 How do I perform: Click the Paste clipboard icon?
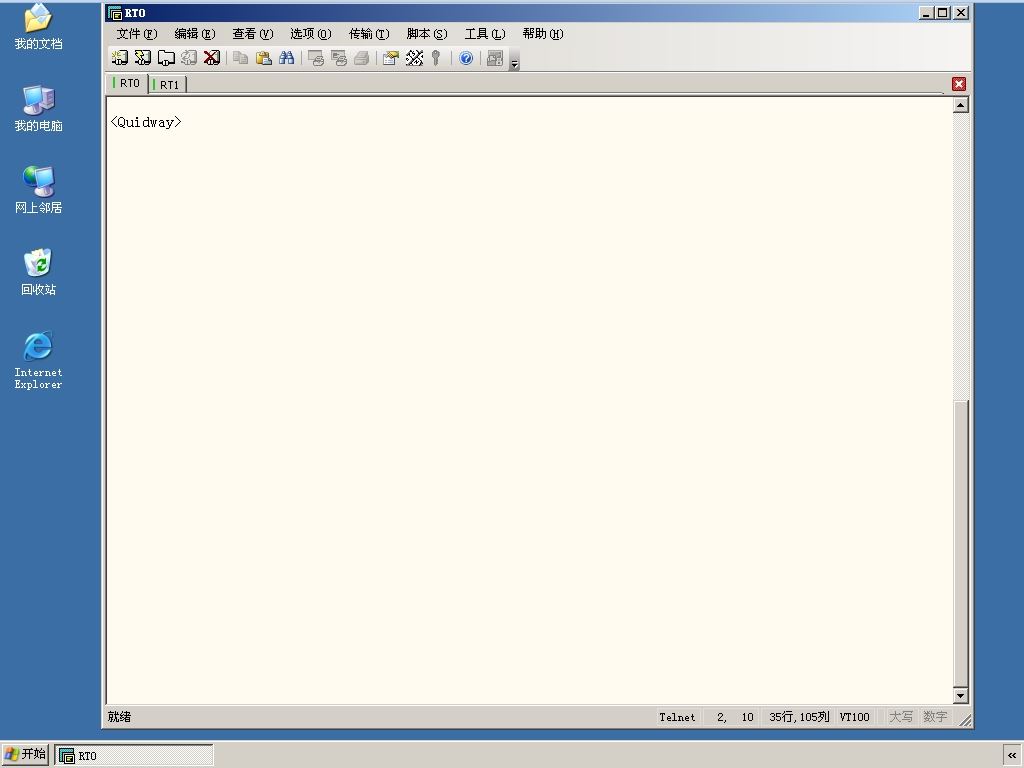[263, 58]
